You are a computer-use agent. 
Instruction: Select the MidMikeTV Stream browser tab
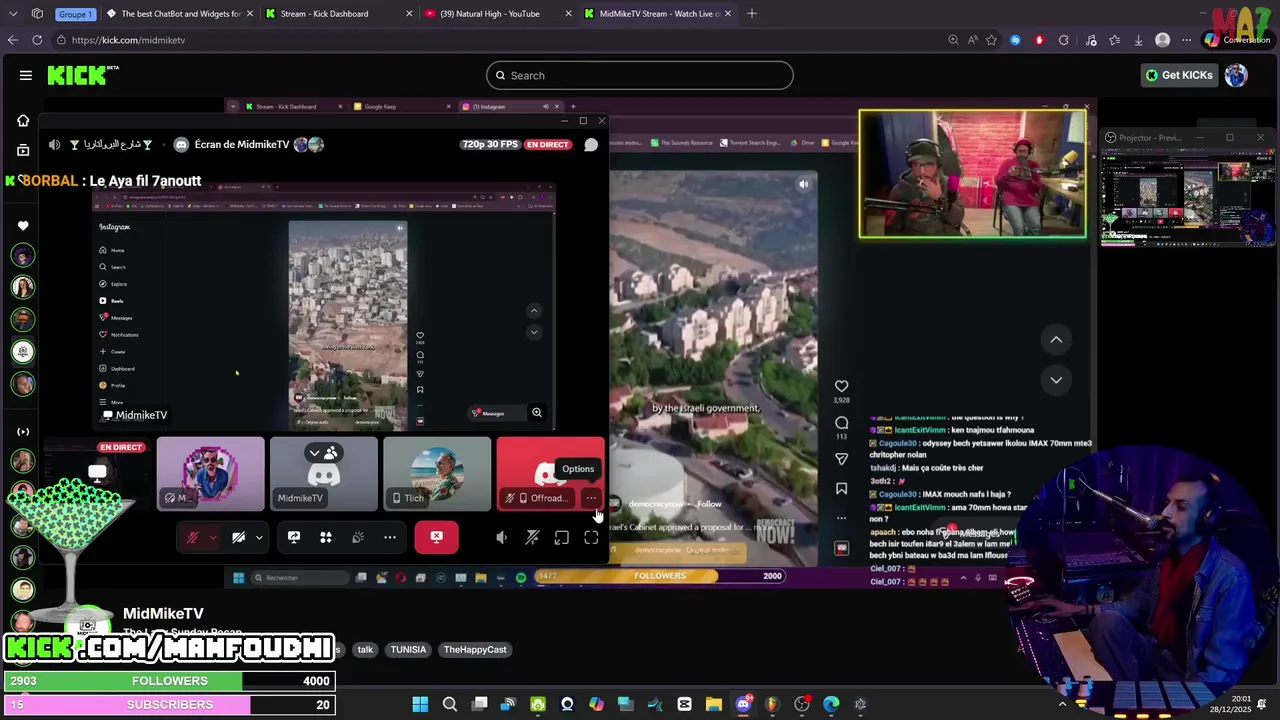tap(658, 13)
